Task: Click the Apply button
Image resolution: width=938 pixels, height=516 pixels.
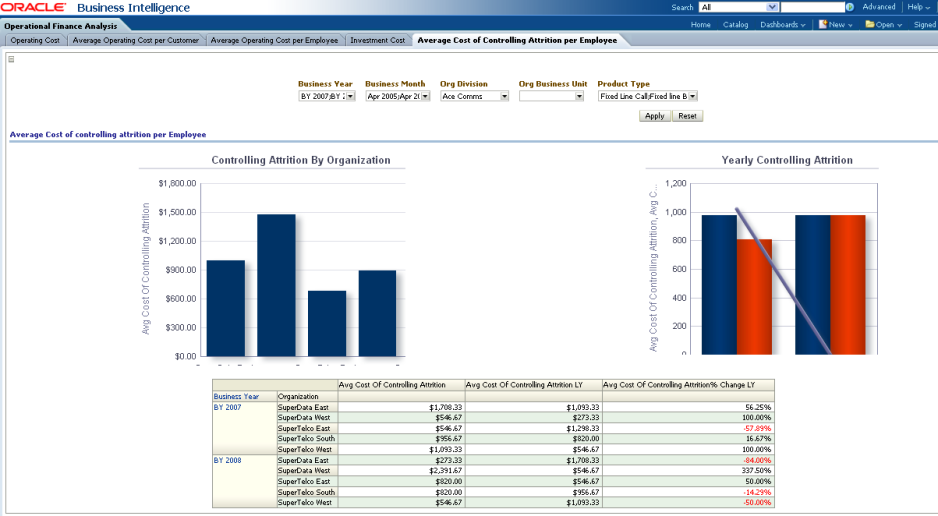Action: click(x=654, y=116)
